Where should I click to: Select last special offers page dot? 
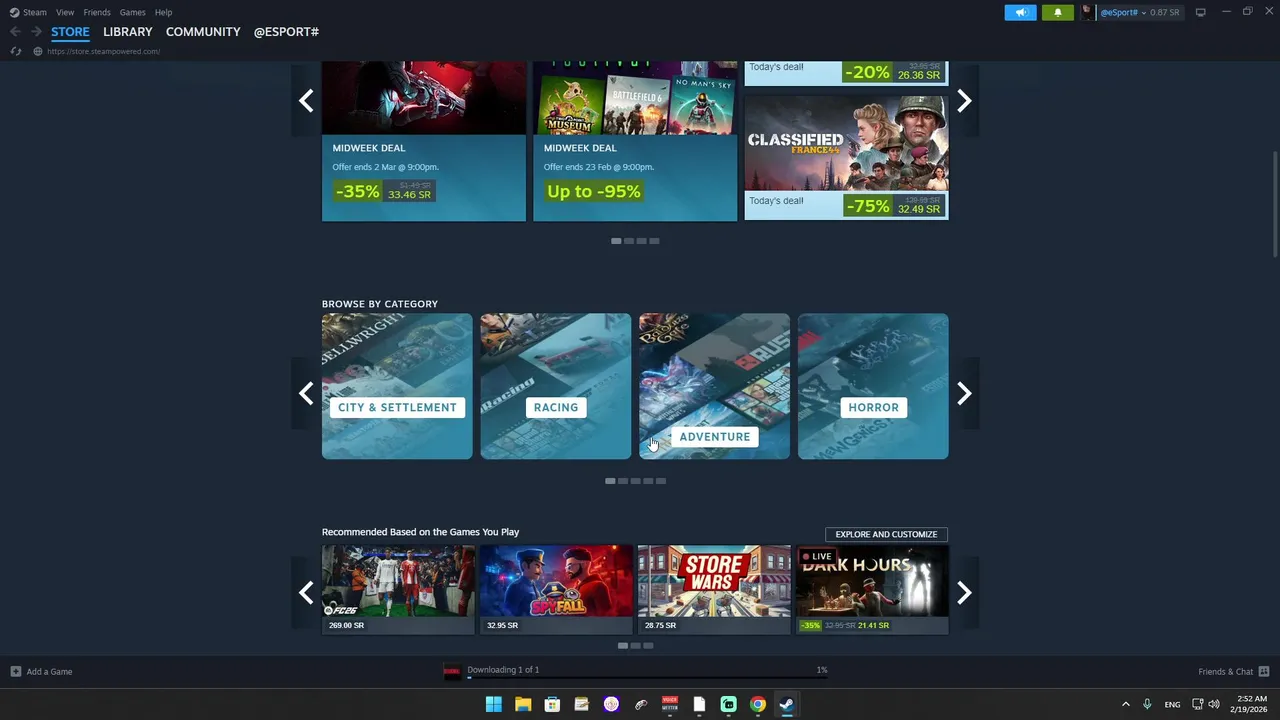pos(654,241)
